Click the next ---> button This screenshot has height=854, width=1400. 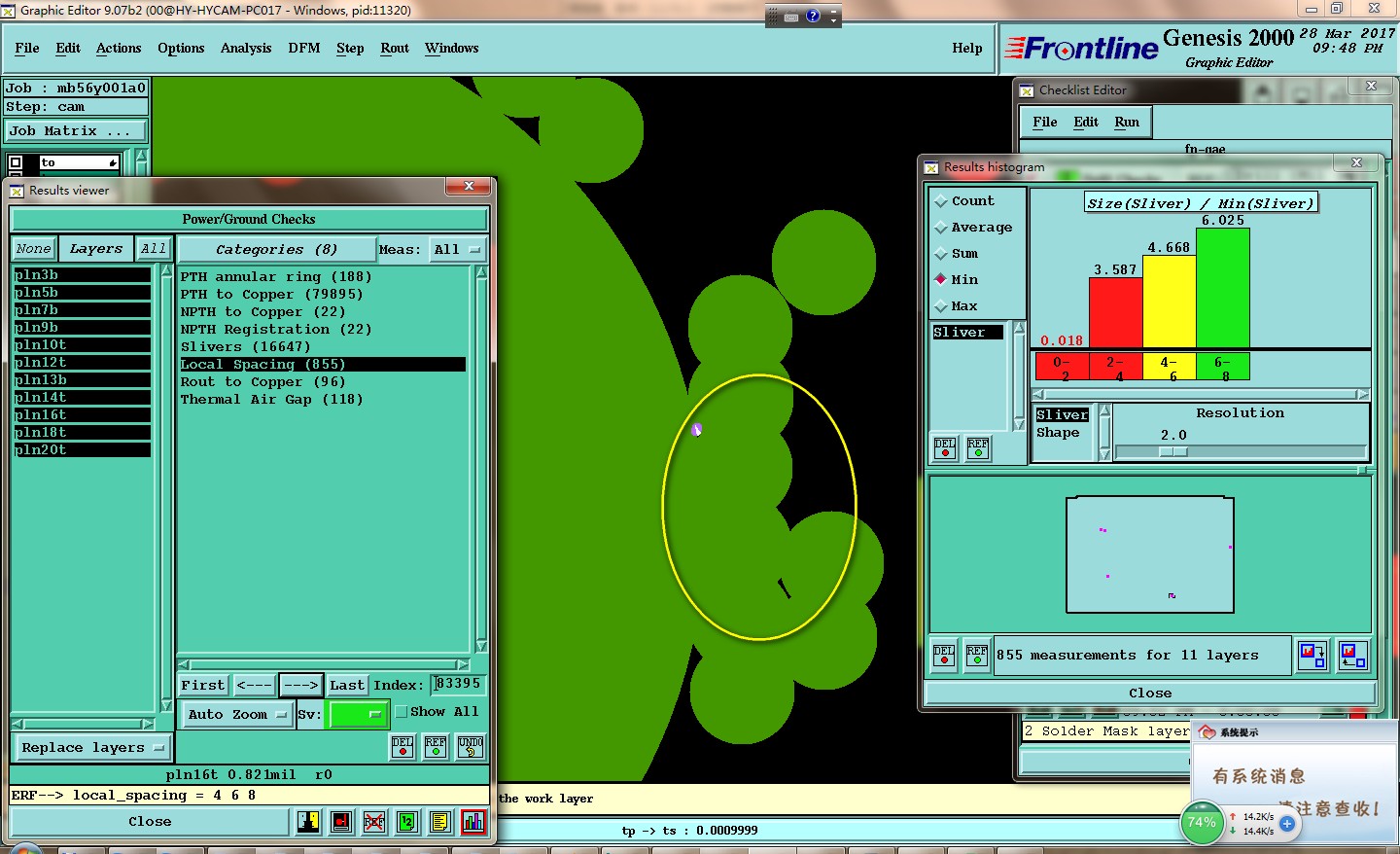301,686
